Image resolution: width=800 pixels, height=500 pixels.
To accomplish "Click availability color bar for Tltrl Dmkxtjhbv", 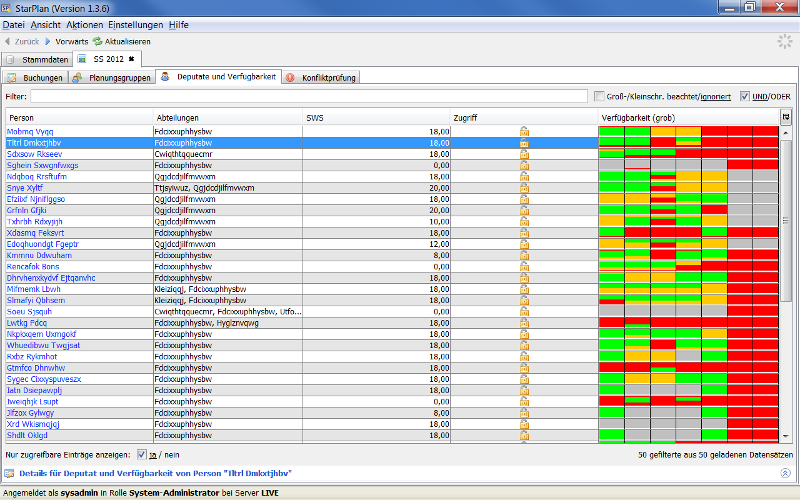I will 689,143.
